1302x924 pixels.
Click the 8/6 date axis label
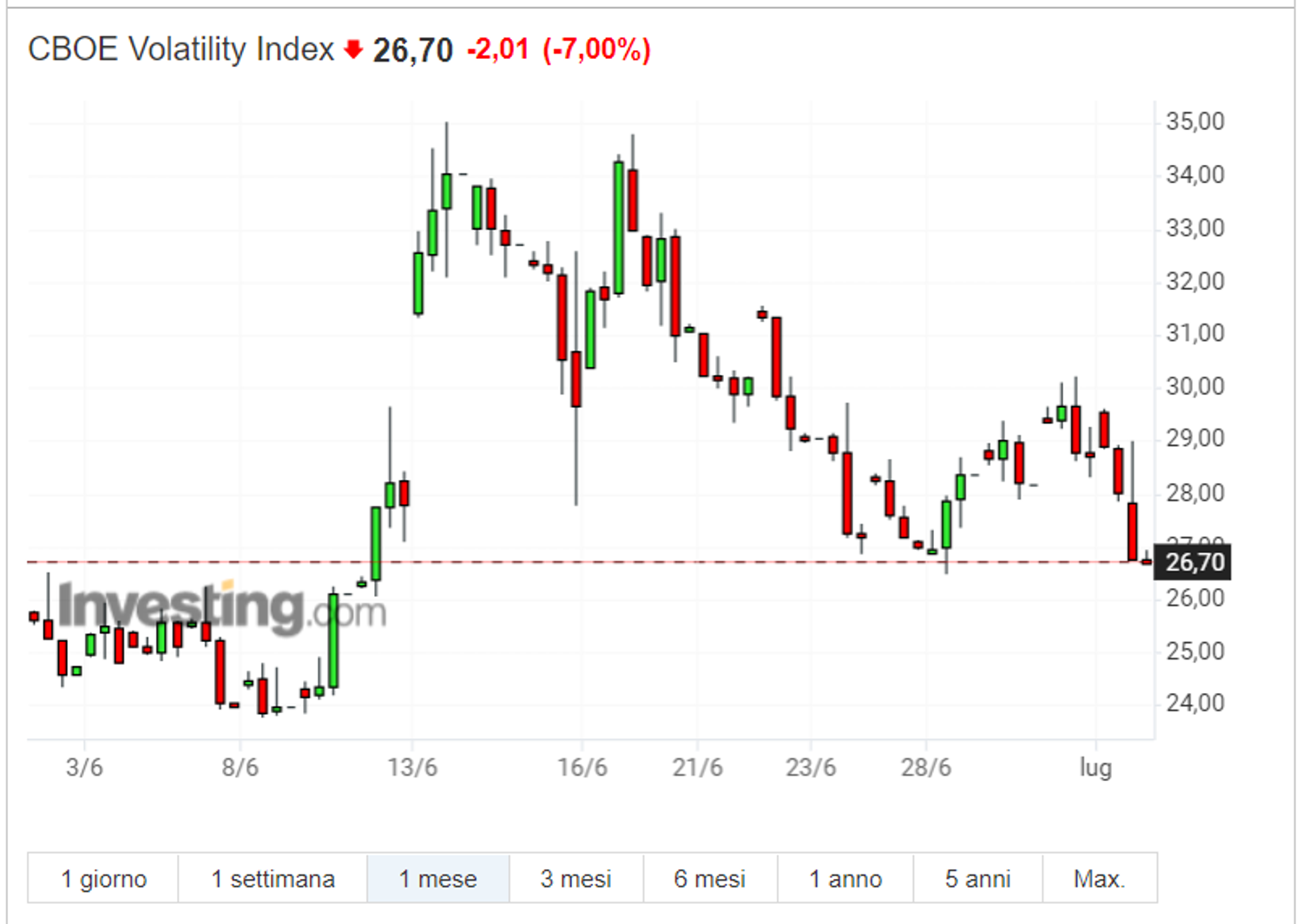(x=240, y=767)
